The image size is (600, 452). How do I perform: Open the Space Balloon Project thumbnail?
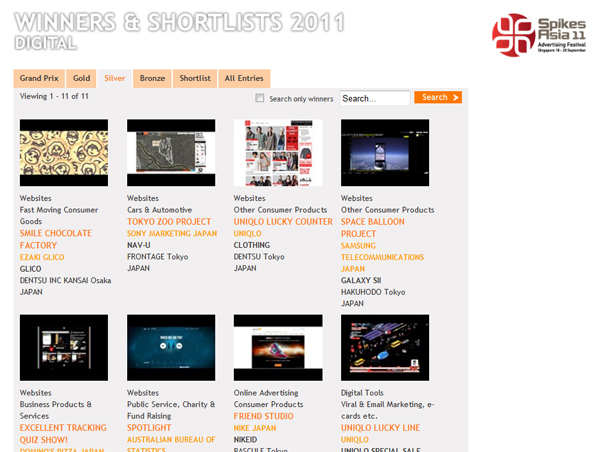tap(385, 153)
